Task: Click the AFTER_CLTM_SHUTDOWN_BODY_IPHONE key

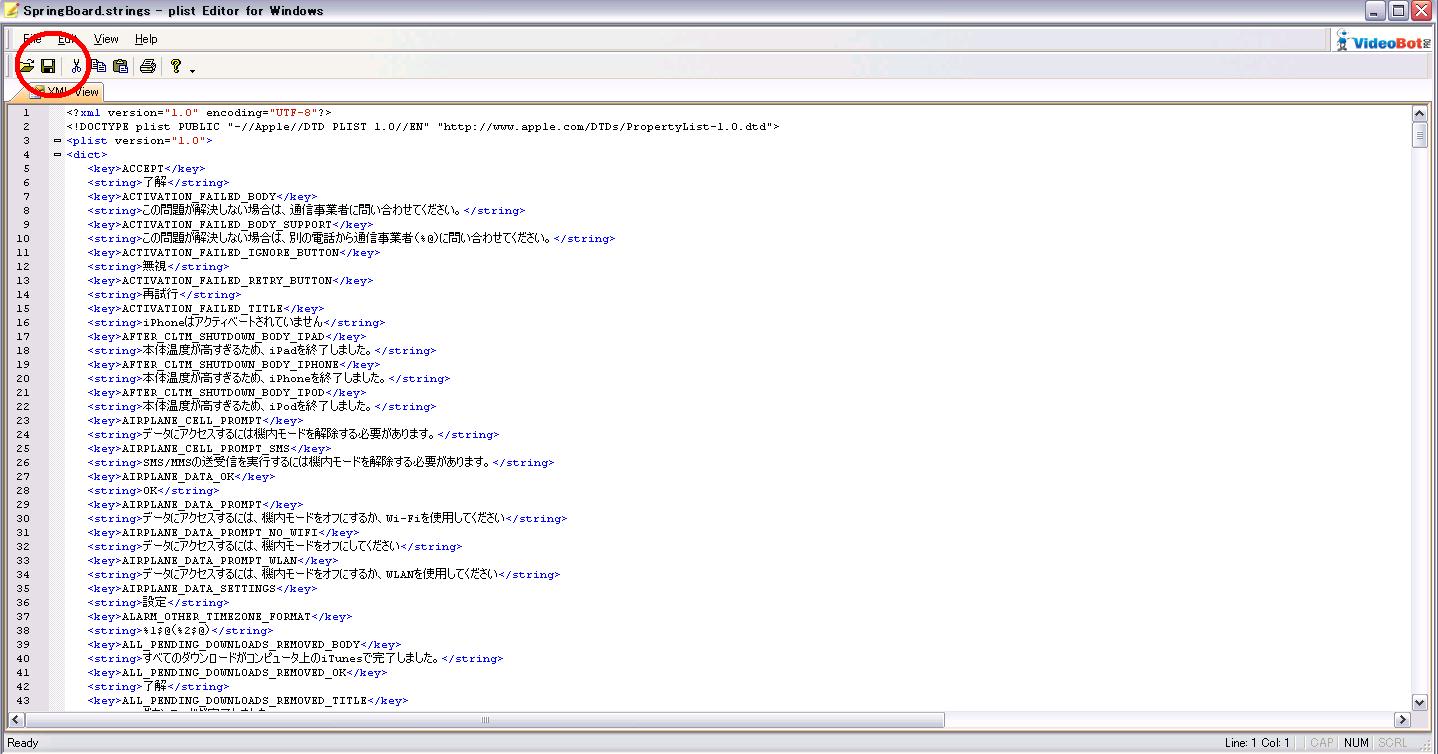Action: pyautogui.click(x=233, y=365)
